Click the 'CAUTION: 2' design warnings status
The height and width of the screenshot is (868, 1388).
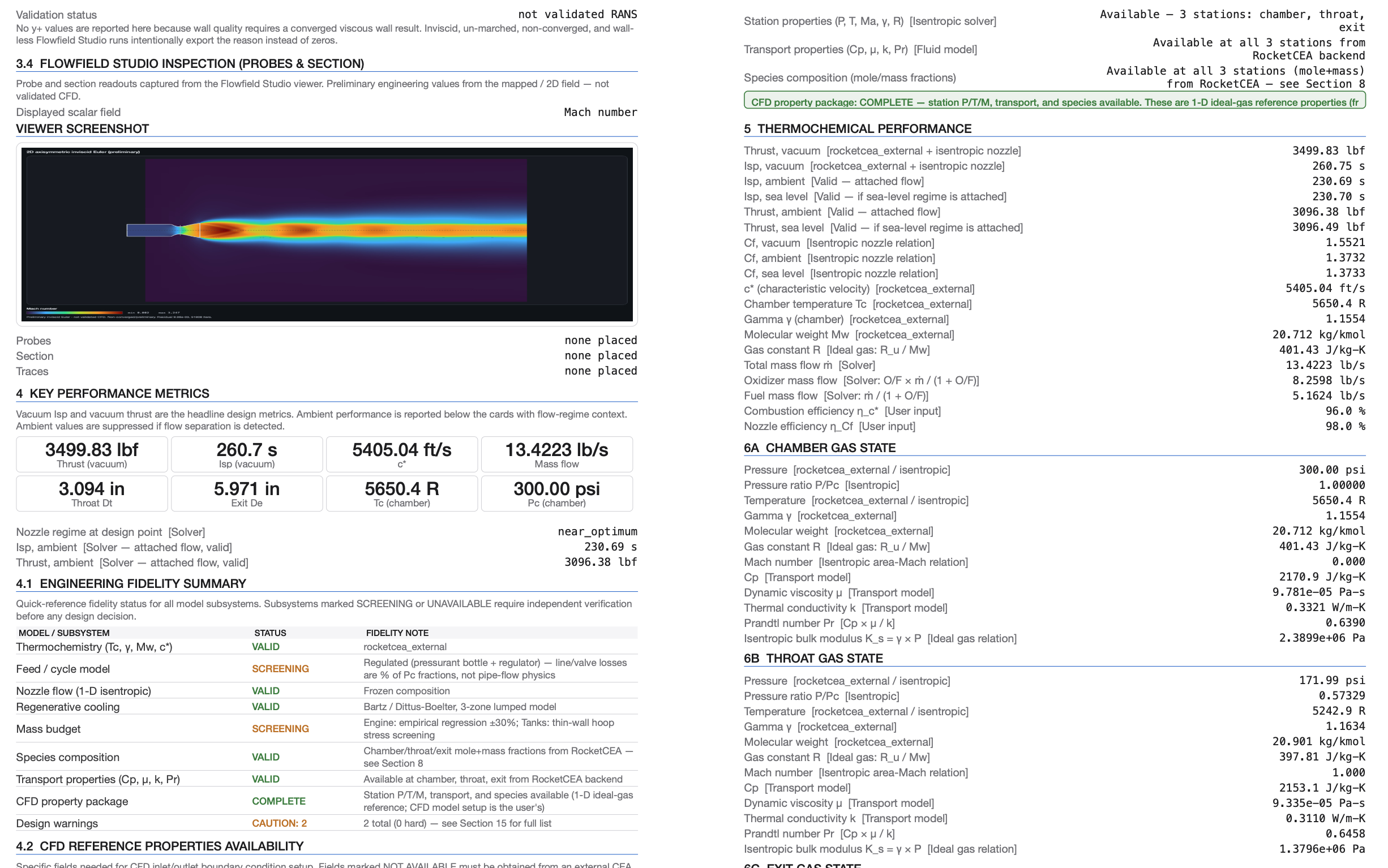click(279, 823)
